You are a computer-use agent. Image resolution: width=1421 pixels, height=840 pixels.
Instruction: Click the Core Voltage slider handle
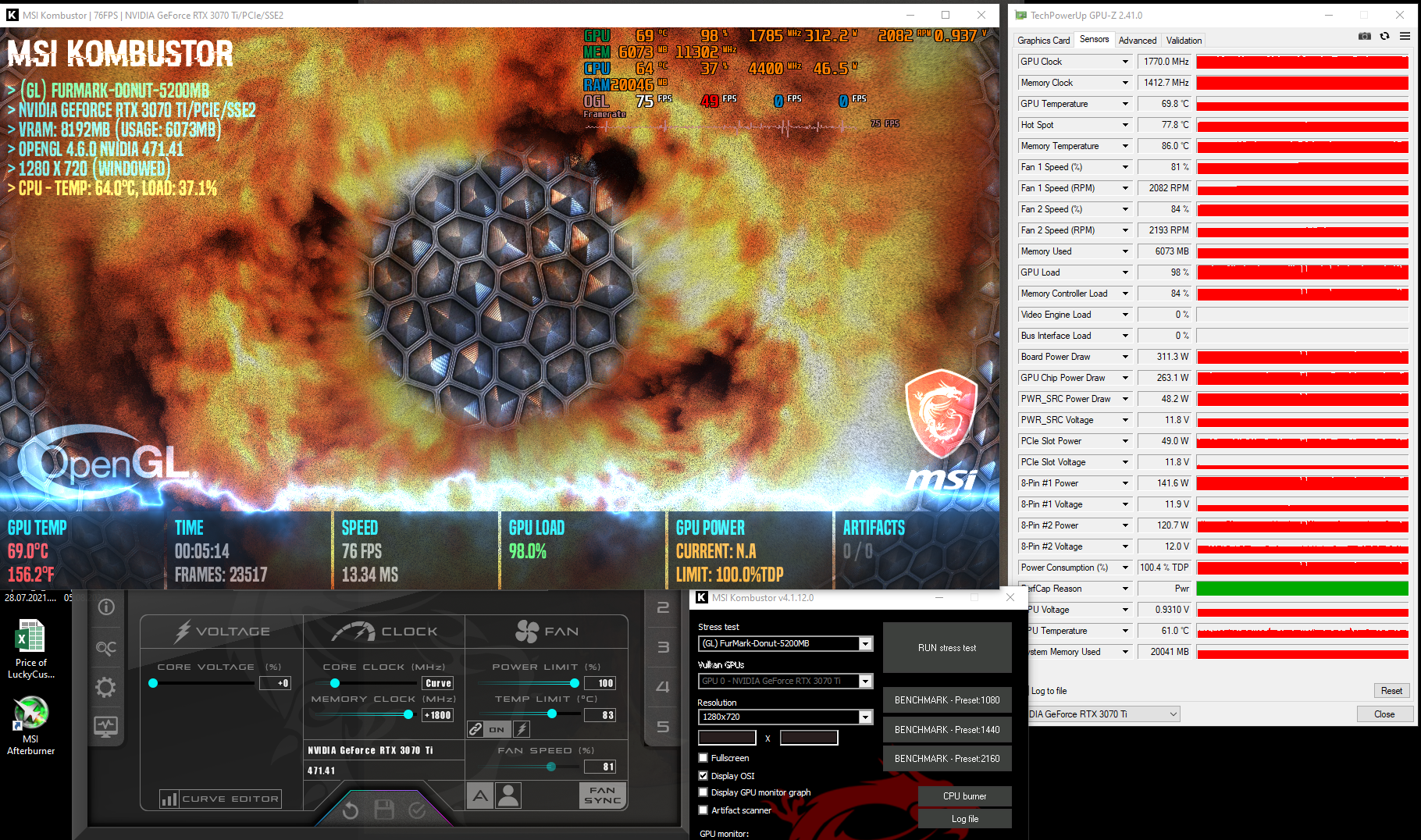pos(153,683)
